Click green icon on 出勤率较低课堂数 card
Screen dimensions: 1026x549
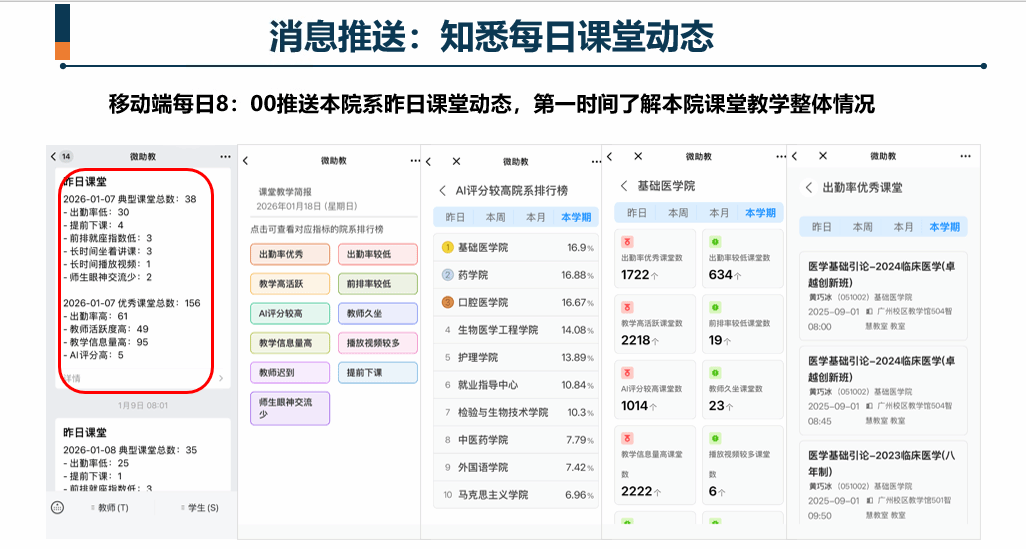(714, 242)
